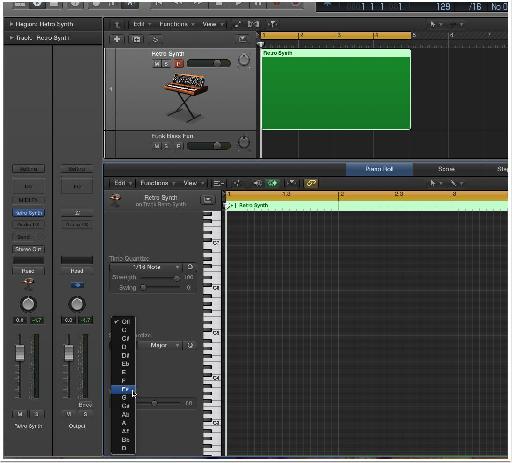The image size is (512, 463).
Task: Click the MIDI Draw icon in Piano Roll toolbar
Action: [x=236, y=183]
